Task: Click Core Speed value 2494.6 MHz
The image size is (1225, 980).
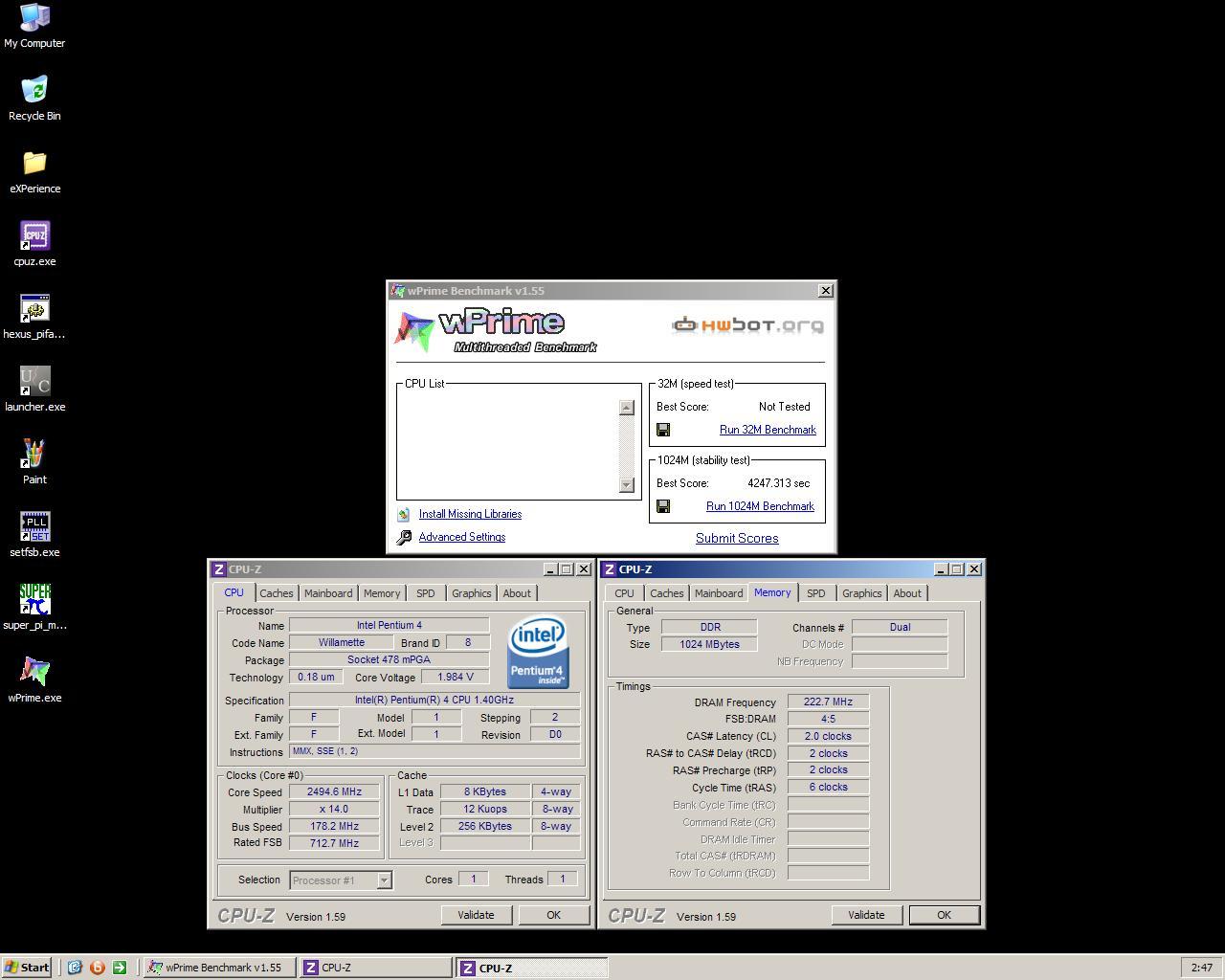Action: click(x=335, y=791)
